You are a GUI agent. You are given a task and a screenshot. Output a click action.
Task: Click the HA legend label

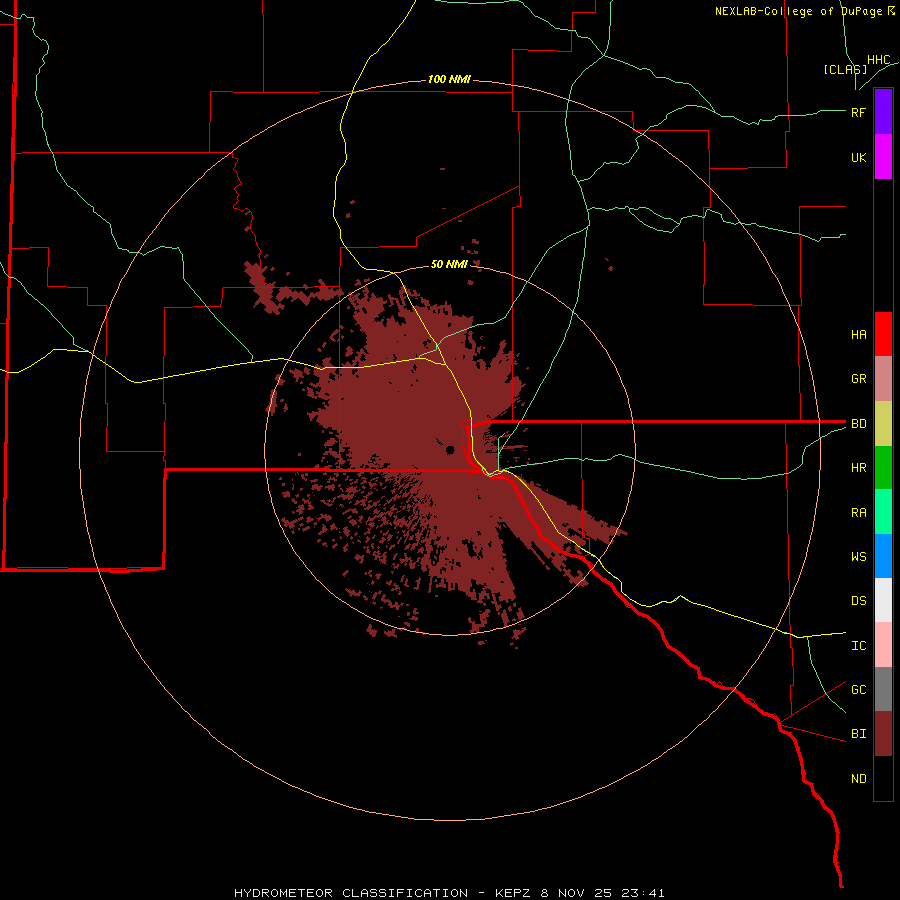pyautogui.click(x=858, y=334)
